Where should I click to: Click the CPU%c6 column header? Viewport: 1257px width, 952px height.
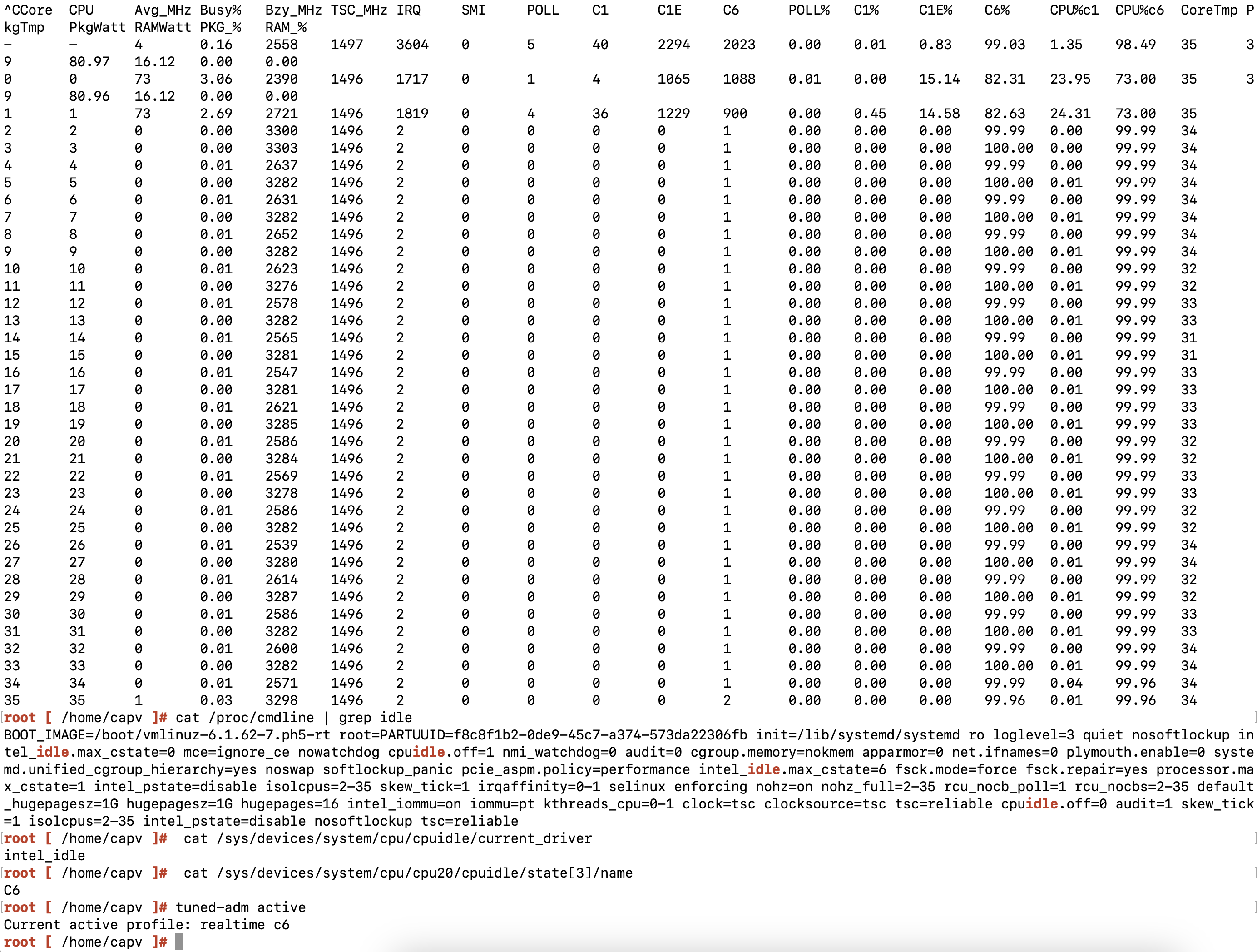(x=1139, y=10)
